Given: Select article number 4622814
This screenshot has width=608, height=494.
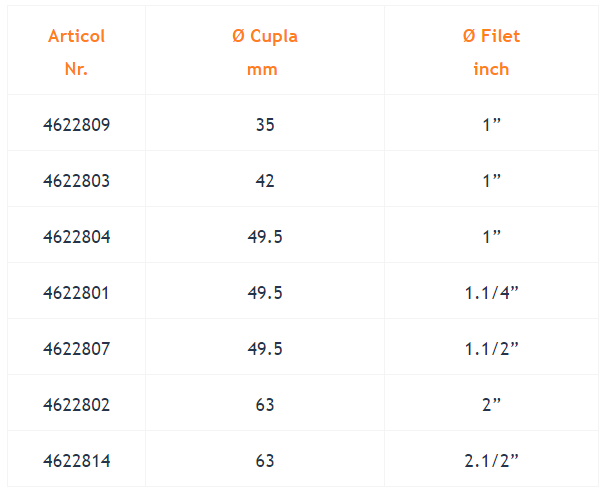Looking at the screenshot, I should 76,461.
